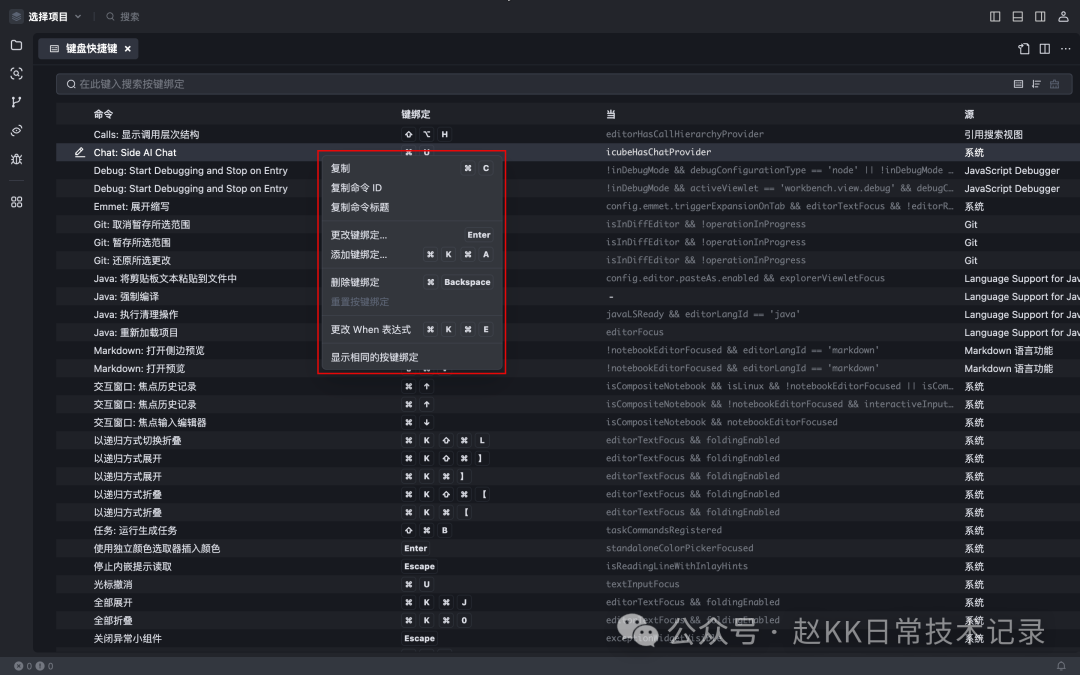Choose 删除键绑定 in the context menu
Image resolution: width=1080 pixels, height=675 pixels.
tap(355, 282)
